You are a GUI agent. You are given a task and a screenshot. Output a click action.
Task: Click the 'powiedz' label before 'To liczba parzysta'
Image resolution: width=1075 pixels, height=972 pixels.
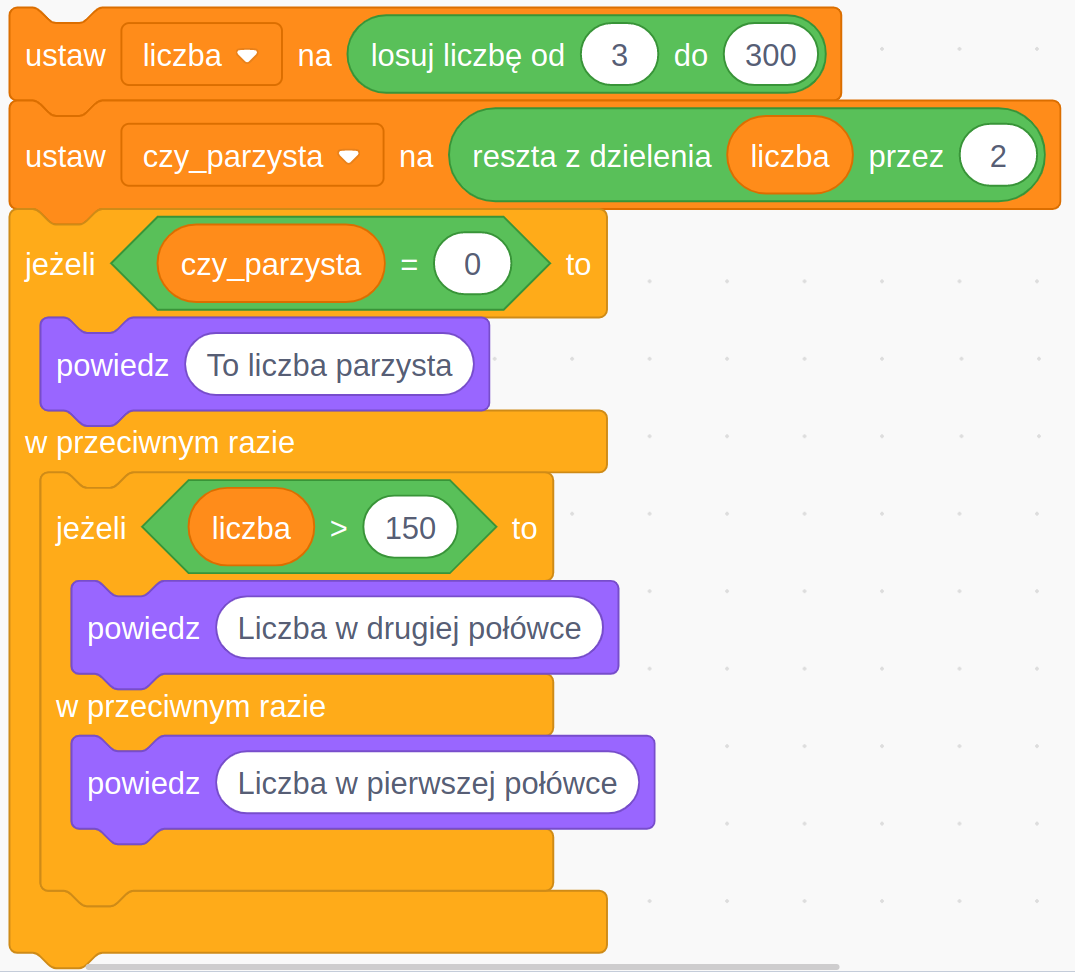(x=112, y=366)
